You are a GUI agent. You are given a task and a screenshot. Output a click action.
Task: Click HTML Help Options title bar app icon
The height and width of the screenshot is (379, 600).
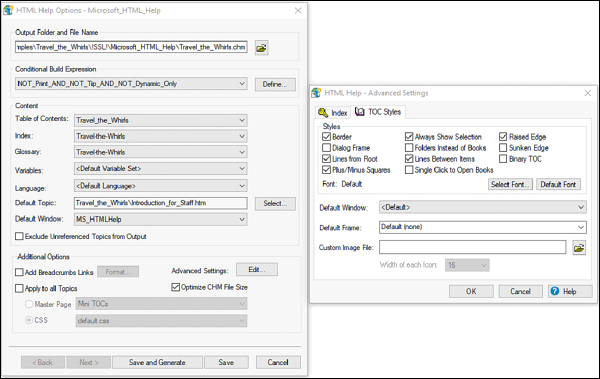[x=8, y=10]
